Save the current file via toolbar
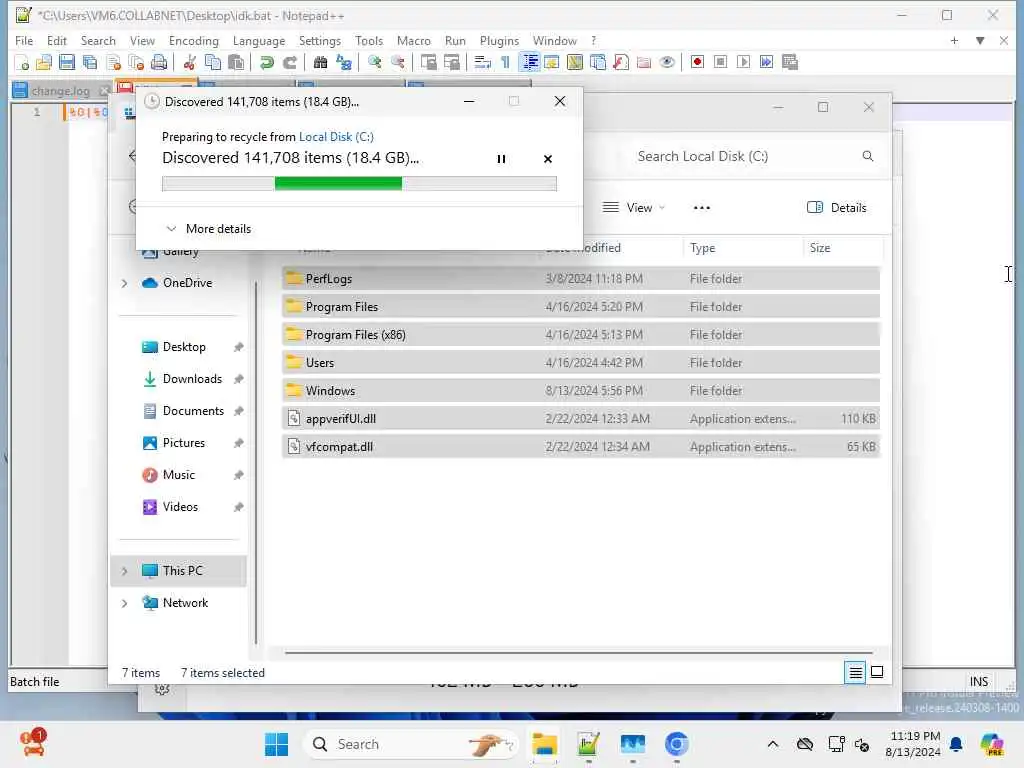The image size is (1024, 768). [x=67, y=62]
